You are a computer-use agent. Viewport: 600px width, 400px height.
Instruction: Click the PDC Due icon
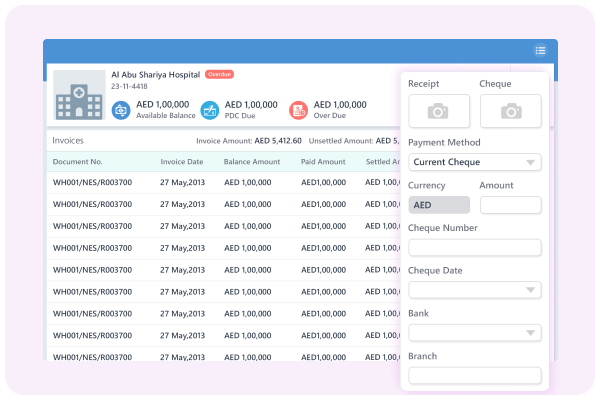(x=209, y=110)
